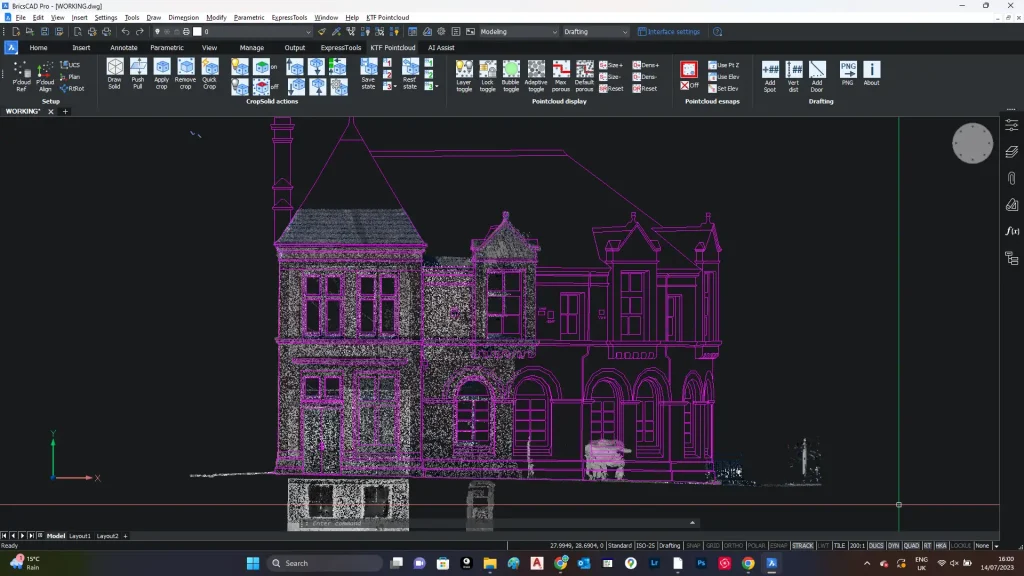Expand the Drafting profile selector
The width and height of the screenshot is (1024, 576).
tap(625, 31)
